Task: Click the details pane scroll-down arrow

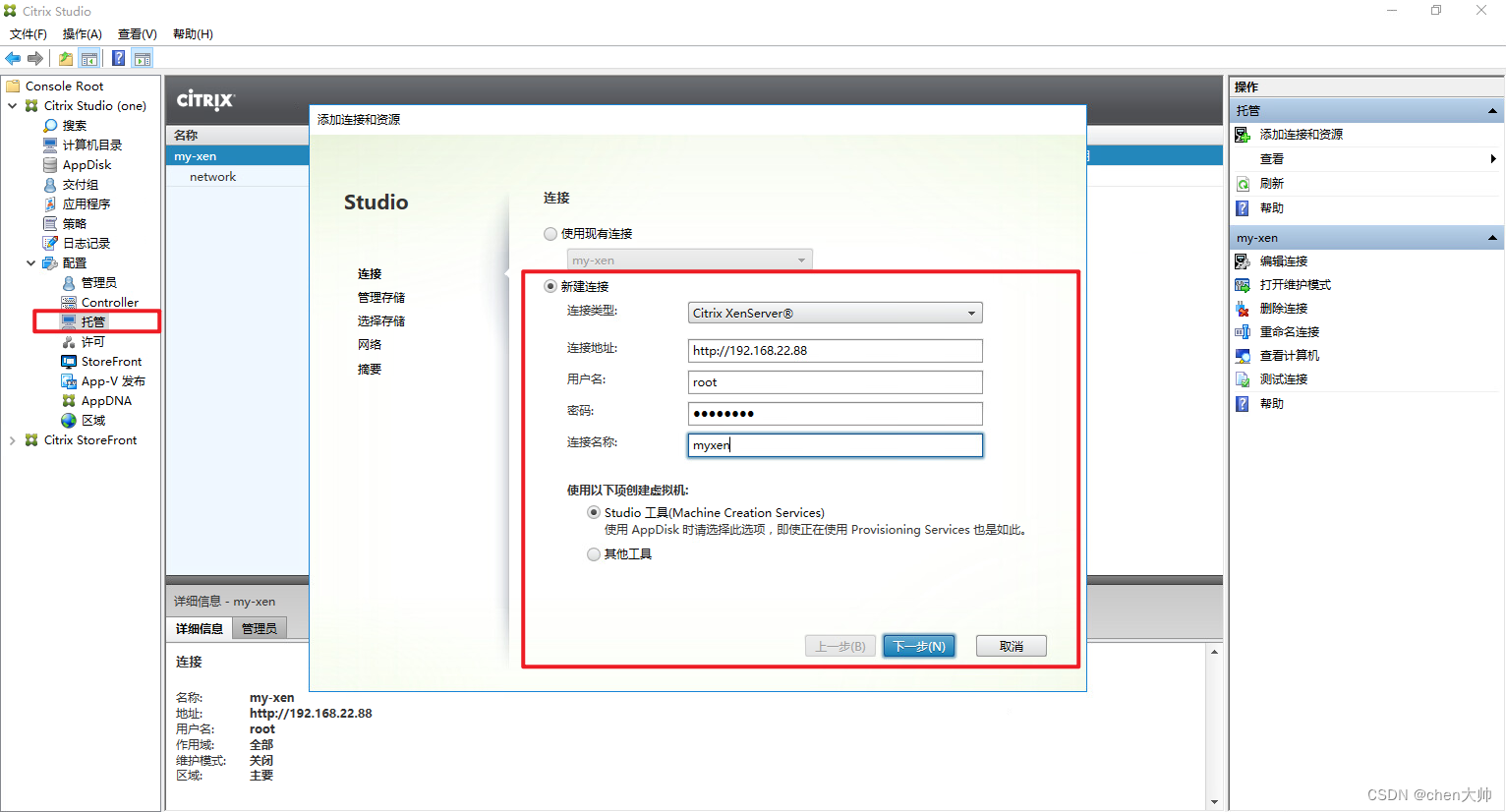Action: [1215, 803]
